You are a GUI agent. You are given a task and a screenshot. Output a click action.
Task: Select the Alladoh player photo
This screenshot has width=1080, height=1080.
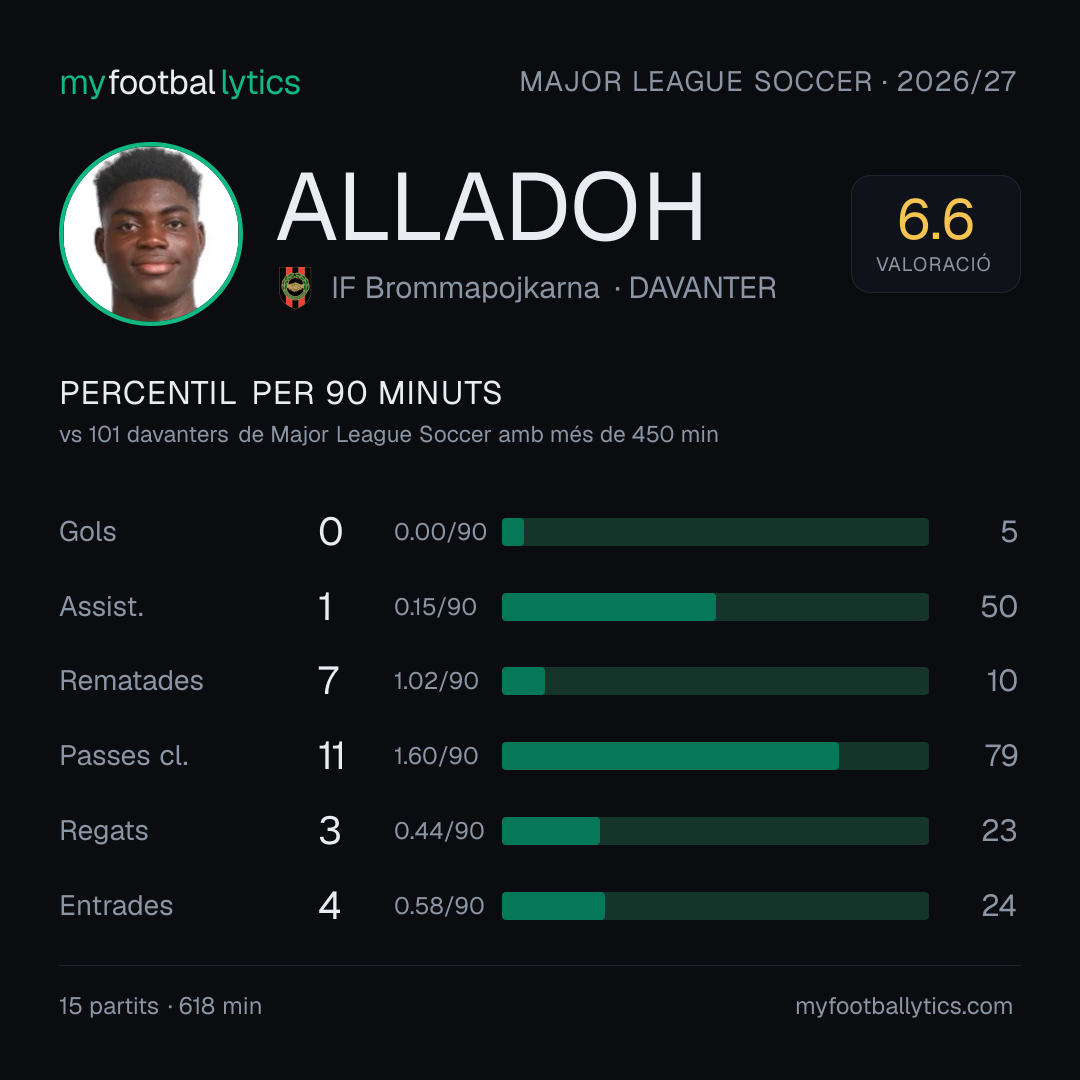click(151, 233)
